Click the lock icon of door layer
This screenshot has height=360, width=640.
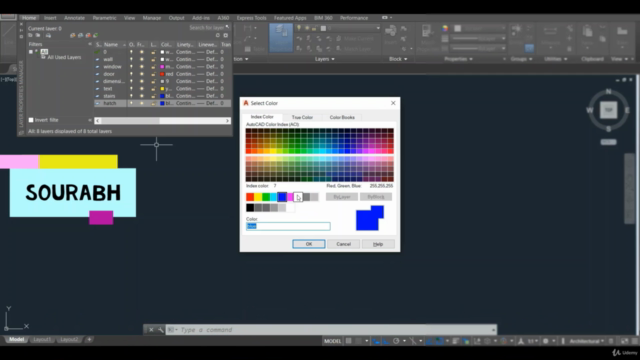[x=153, y=74]
